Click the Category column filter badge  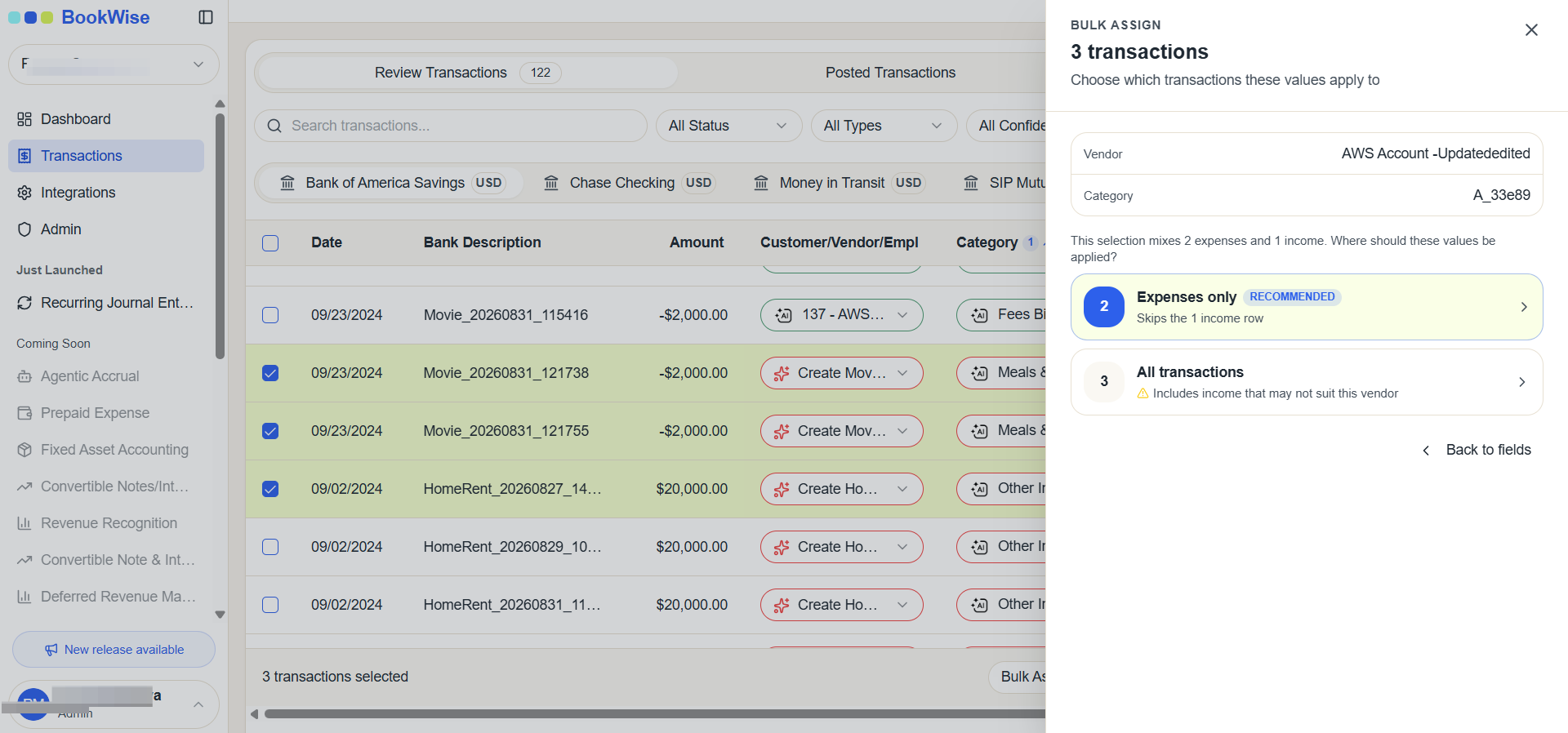coord(1031,242)
